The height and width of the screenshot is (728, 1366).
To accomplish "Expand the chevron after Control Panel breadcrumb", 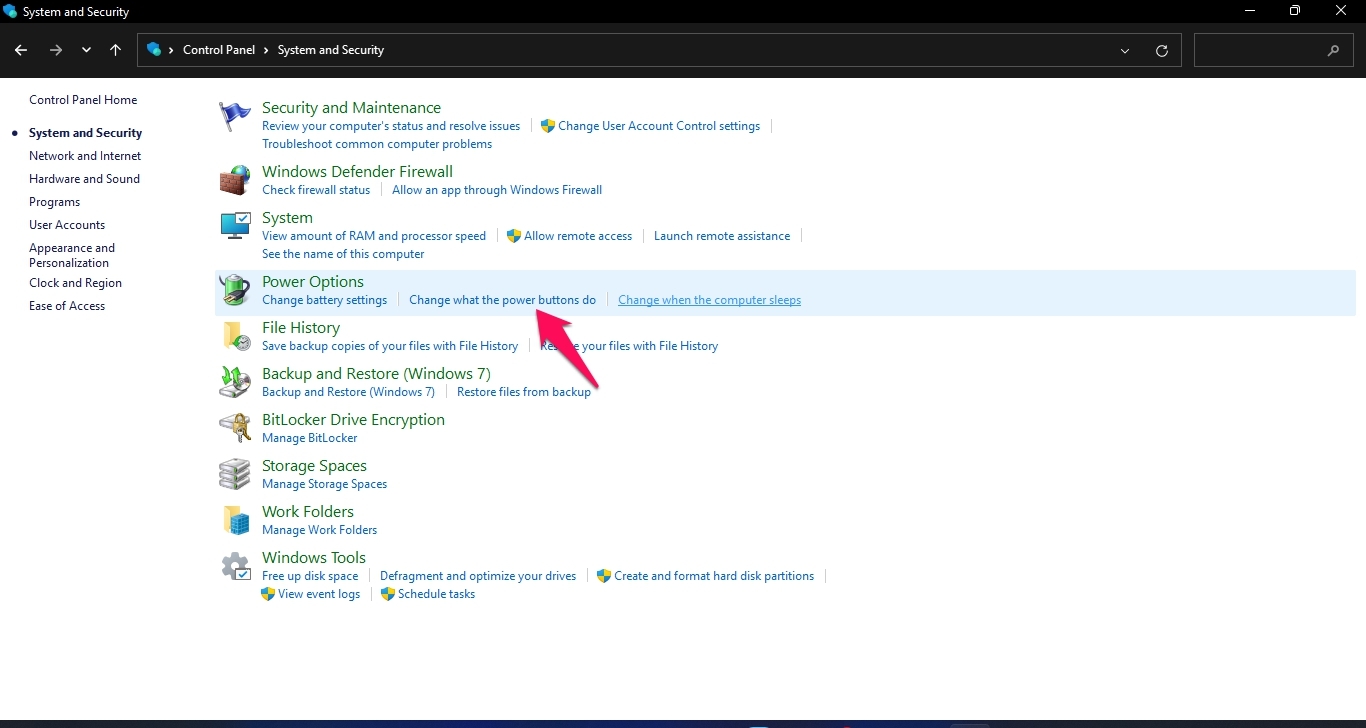I will [x=266, y=50].
